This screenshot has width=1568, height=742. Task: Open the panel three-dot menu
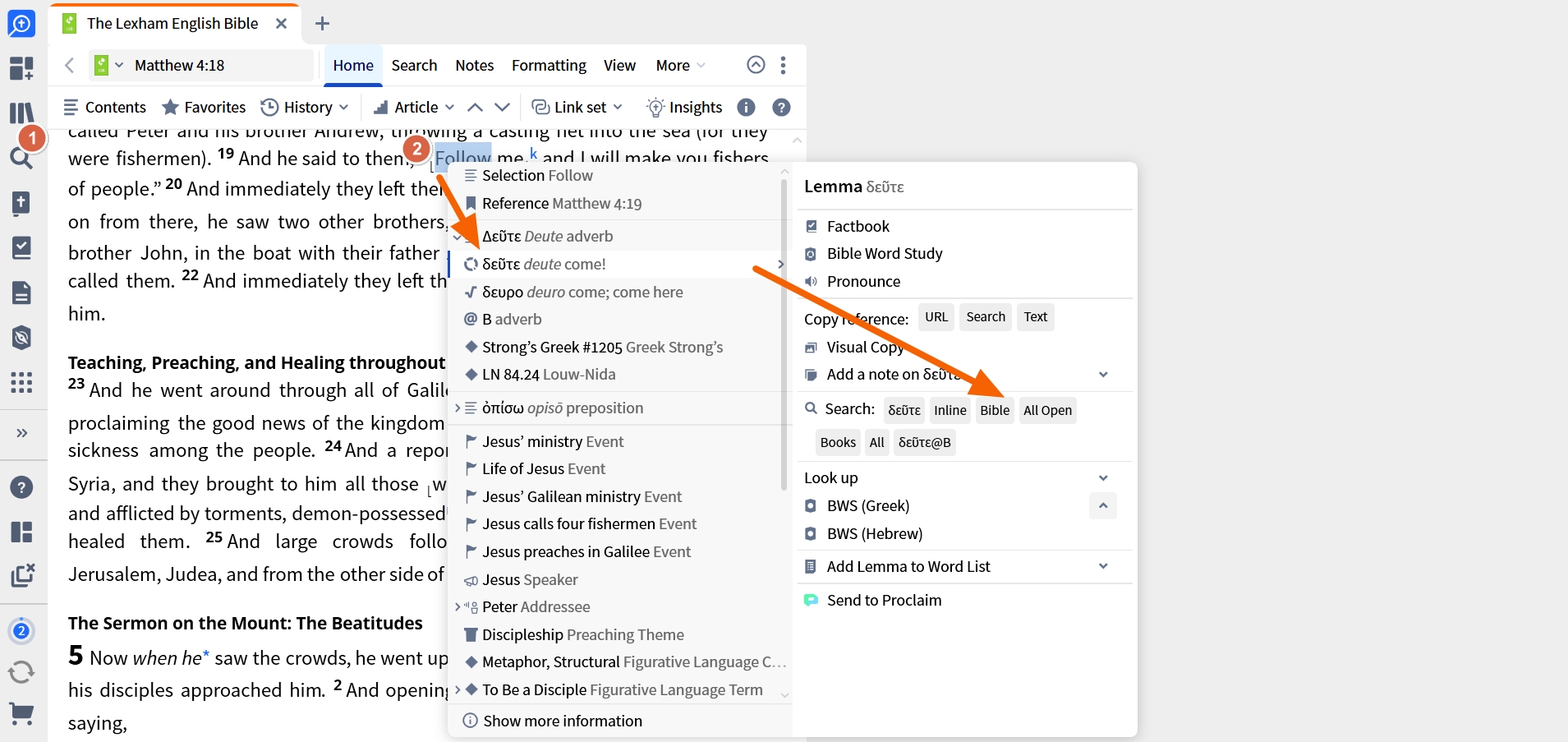pos(783,65)
